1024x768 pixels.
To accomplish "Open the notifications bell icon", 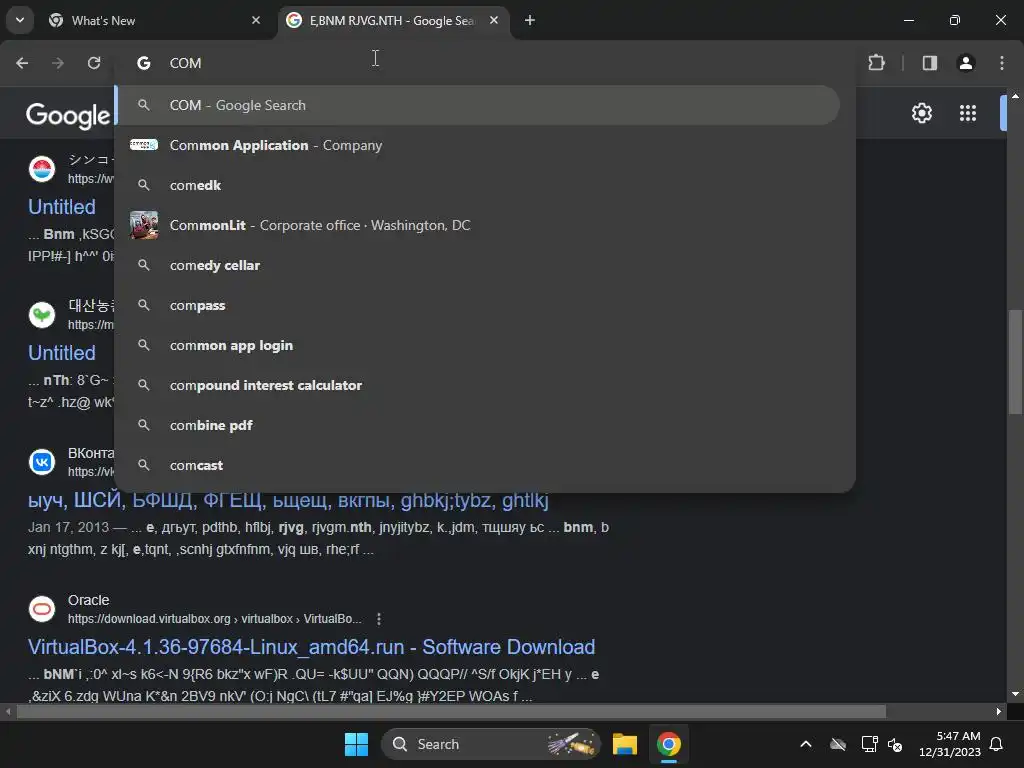I will tap(997, 744).
